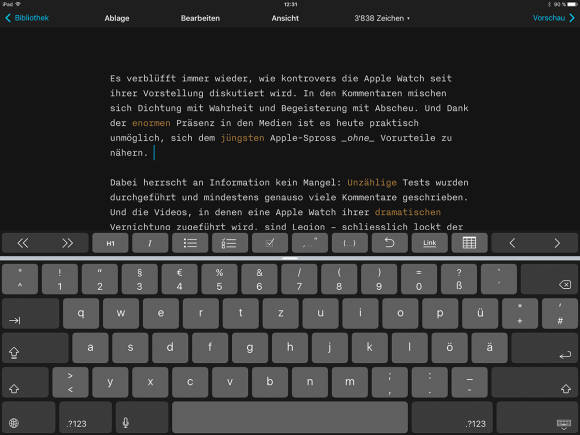This screenshot has height=435, width=580.
Task: Open the Ablage menu
Action: [x=117, y=18]
